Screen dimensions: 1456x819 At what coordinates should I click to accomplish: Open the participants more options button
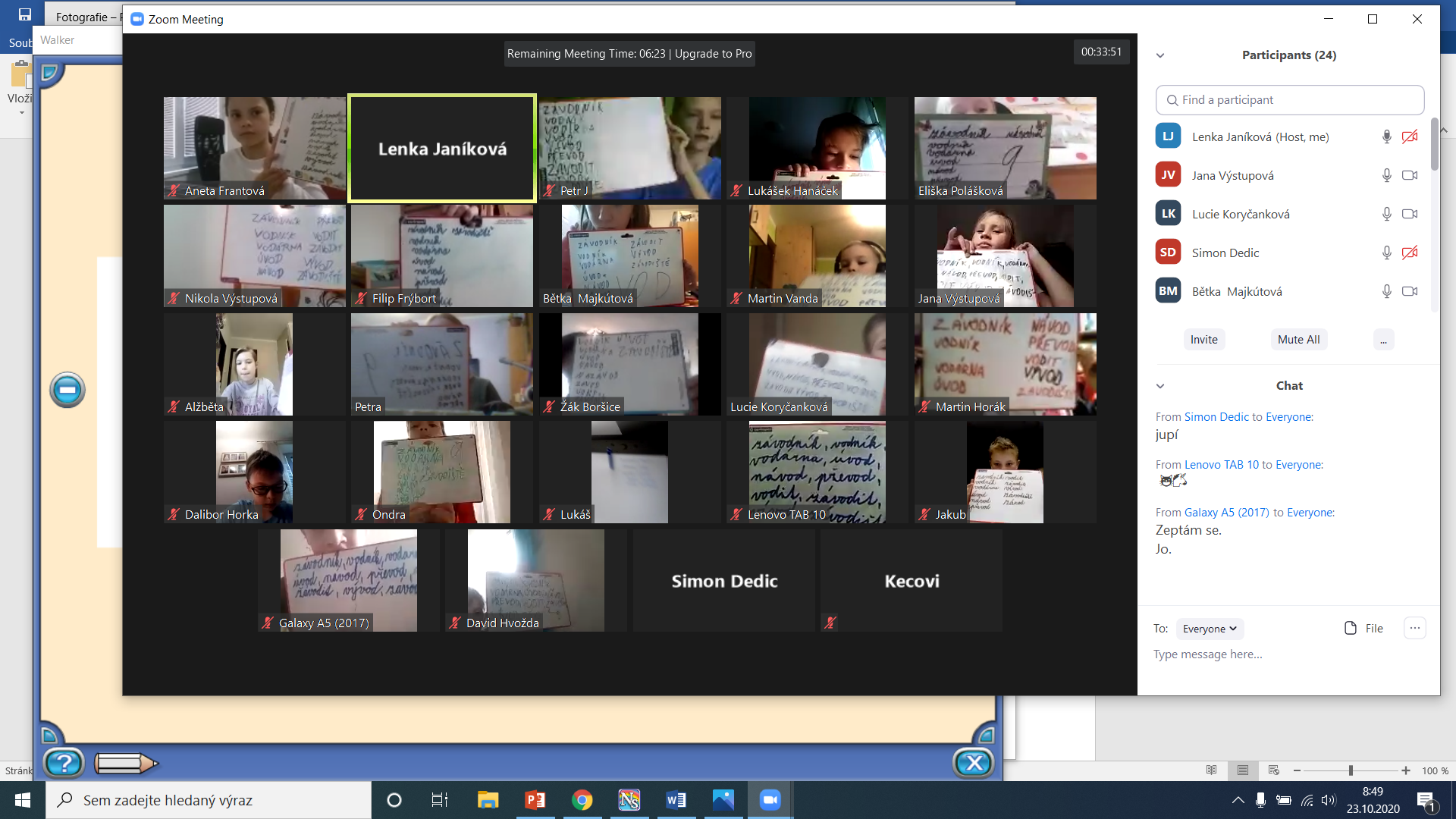click(x=1383, y=340)
